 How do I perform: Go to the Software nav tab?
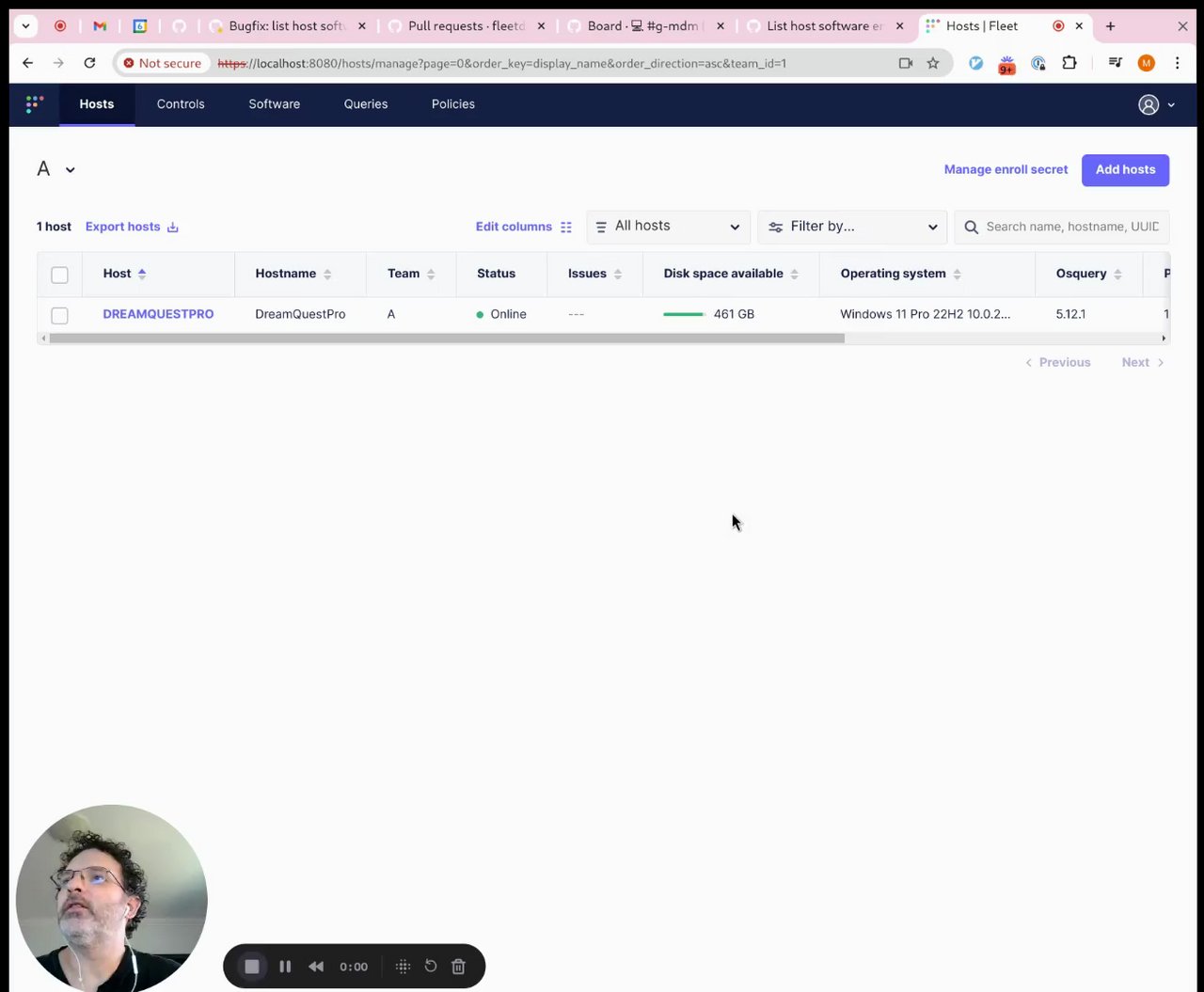pos(275,104)
